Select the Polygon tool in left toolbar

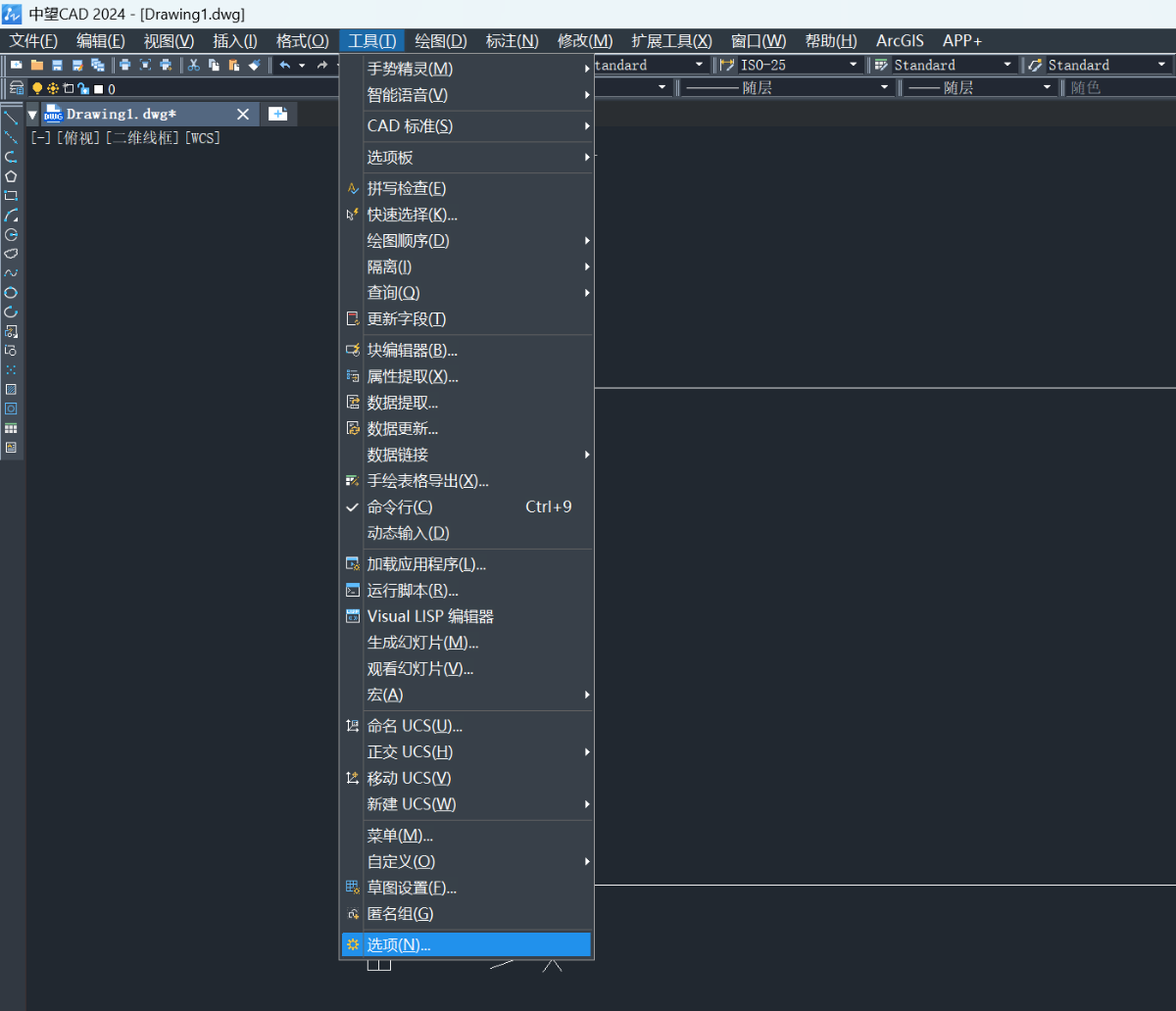[x=11, y=176]
